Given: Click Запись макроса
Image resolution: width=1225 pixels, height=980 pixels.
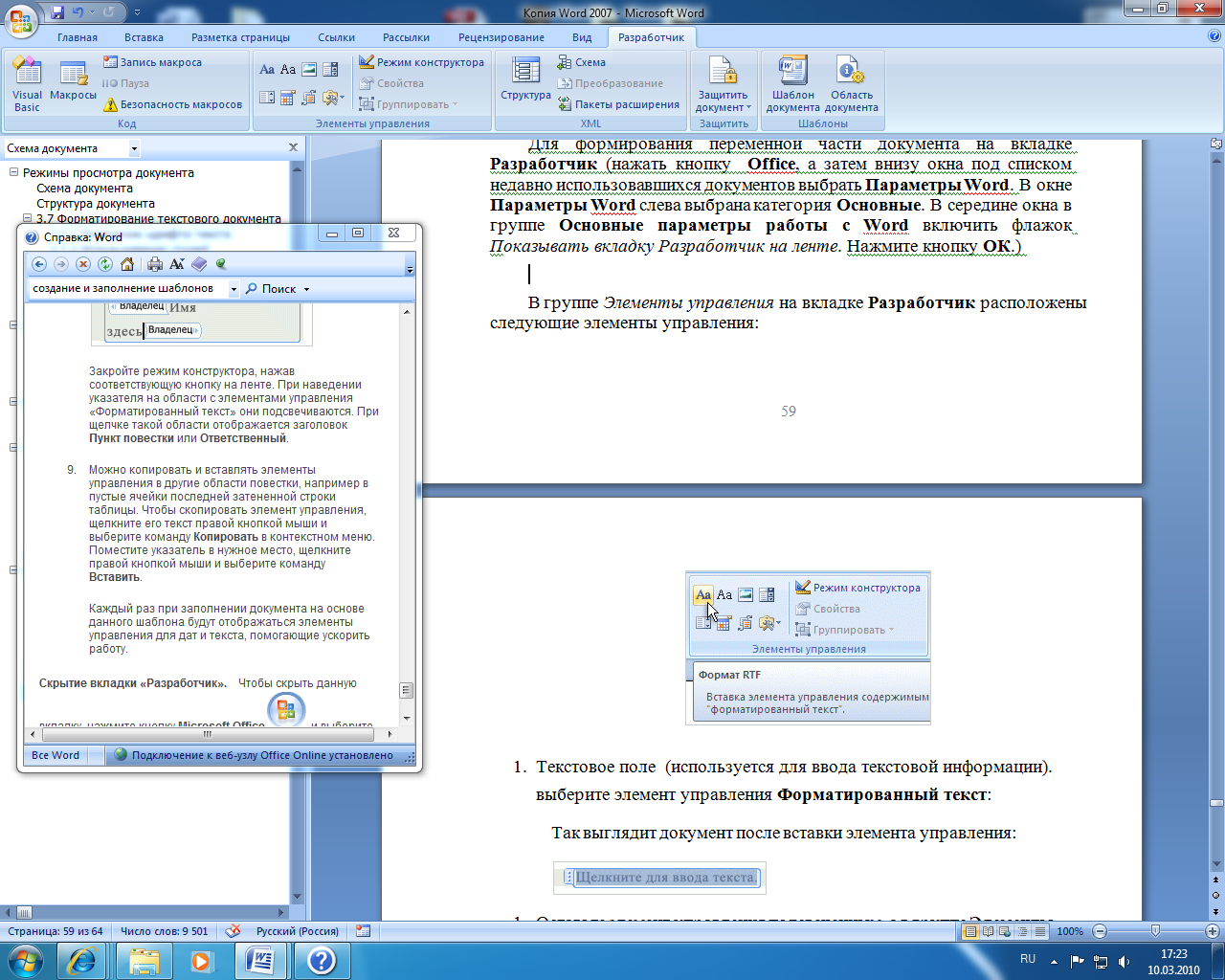Looking at the screenshot, I should [x=153, y=62].
